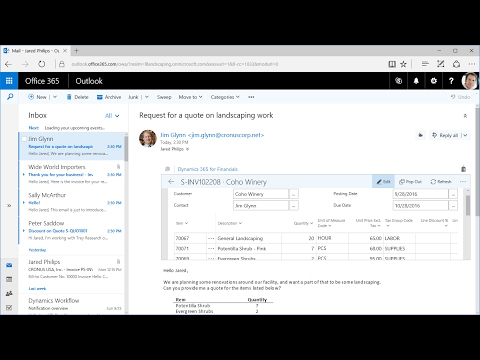Screen dimensions: 480x360
Task: Open the help question mark icon
Action: tap(451, 81)
